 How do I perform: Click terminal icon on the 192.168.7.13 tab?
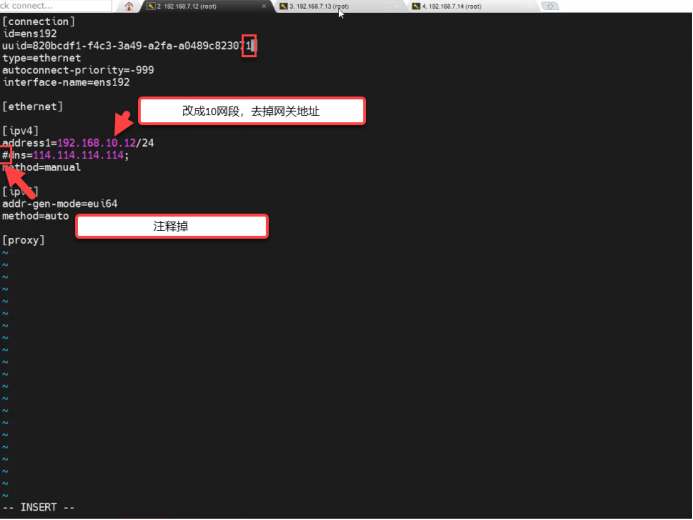tap(282, 6)
